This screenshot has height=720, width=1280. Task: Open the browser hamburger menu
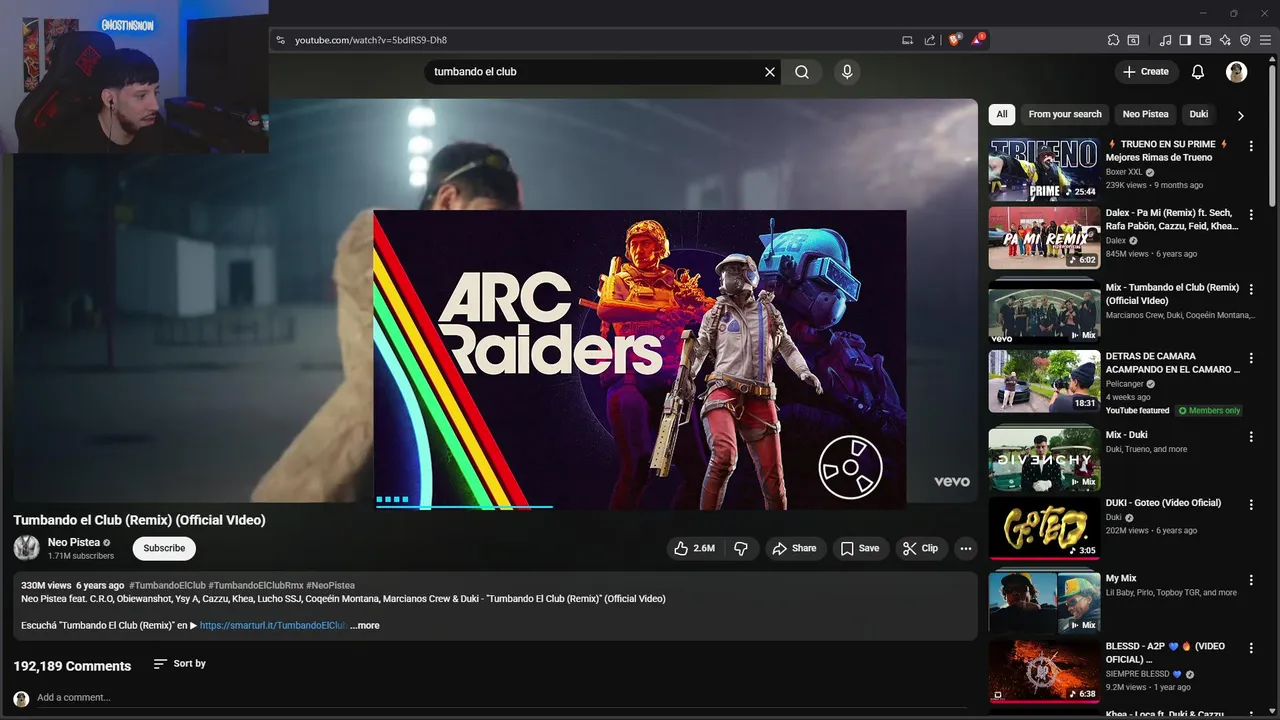click(x=1265, y=40)
